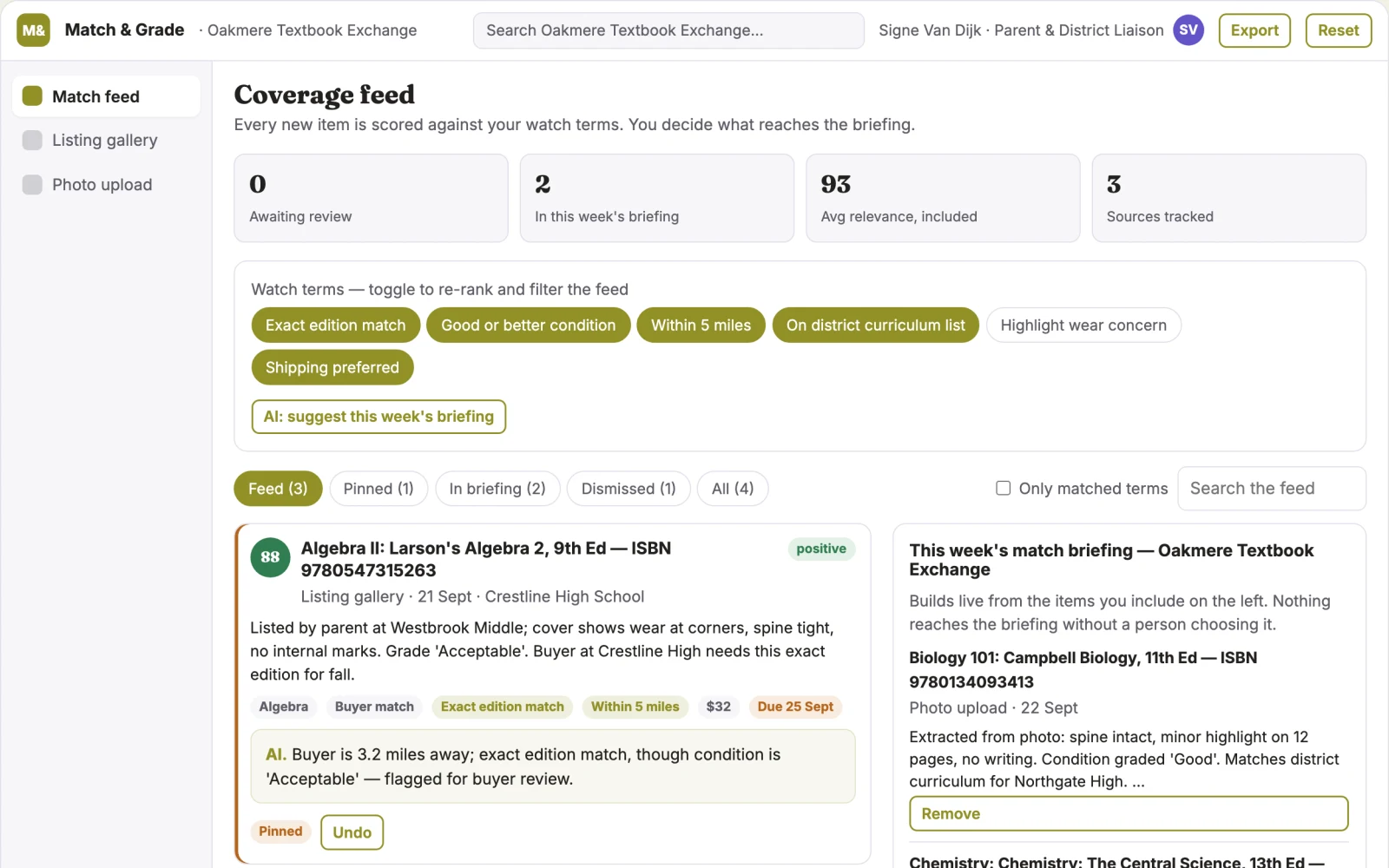The width and height of the screenshot is (1389, 868).
Task: Toggle the Exact edition match watch term
Action: [x=336, y=325]
